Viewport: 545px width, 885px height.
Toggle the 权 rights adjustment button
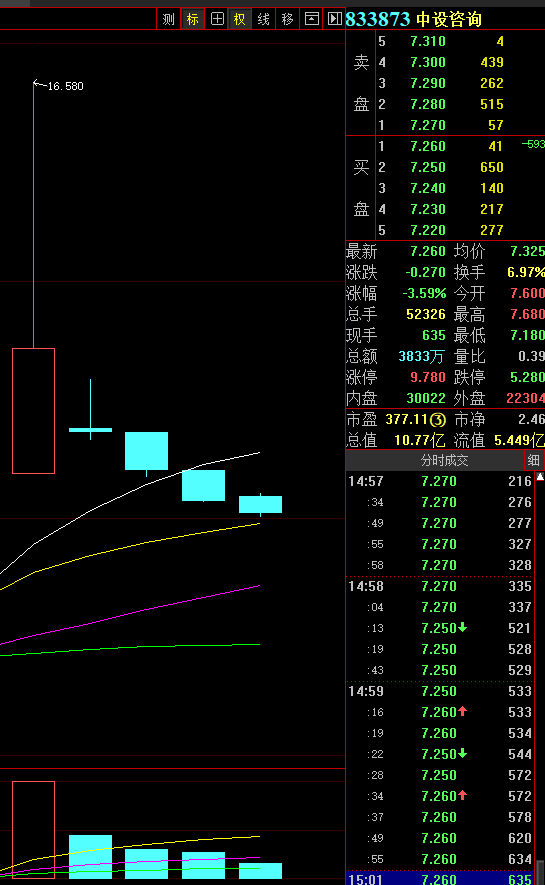tap(240, 19)
